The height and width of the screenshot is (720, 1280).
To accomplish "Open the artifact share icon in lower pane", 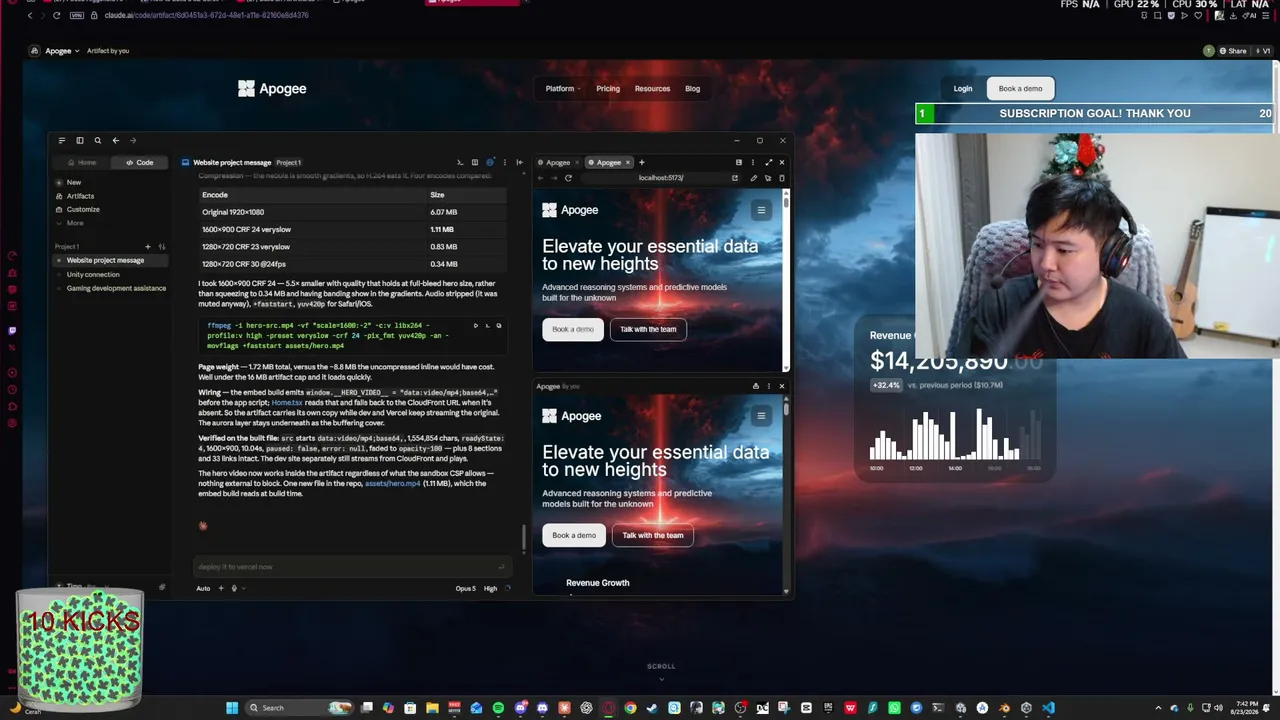I will (x=755, y=386).
